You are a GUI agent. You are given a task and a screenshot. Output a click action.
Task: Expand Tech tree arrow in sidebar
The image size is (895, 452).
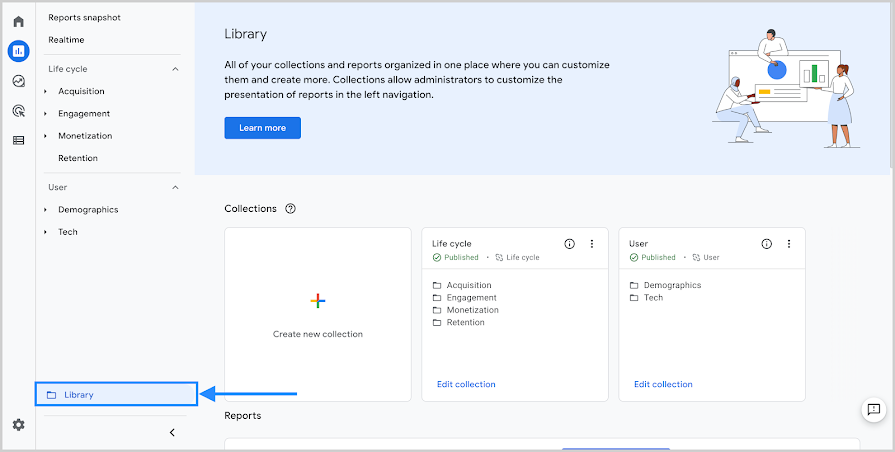[x=46, y=232]
